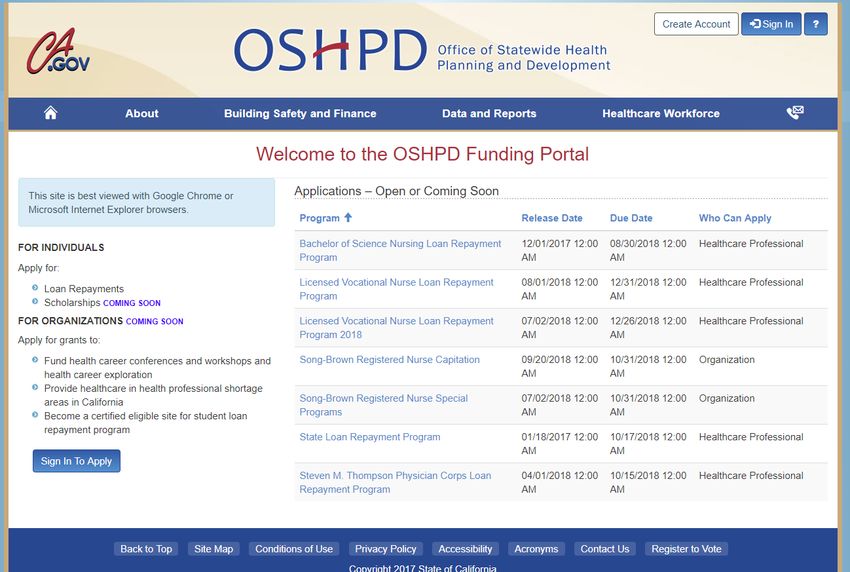The width and height of the screenshot is (850, 572).
Task: Open the contact phone-envelope icon
Action: click(x=795, y=113)
